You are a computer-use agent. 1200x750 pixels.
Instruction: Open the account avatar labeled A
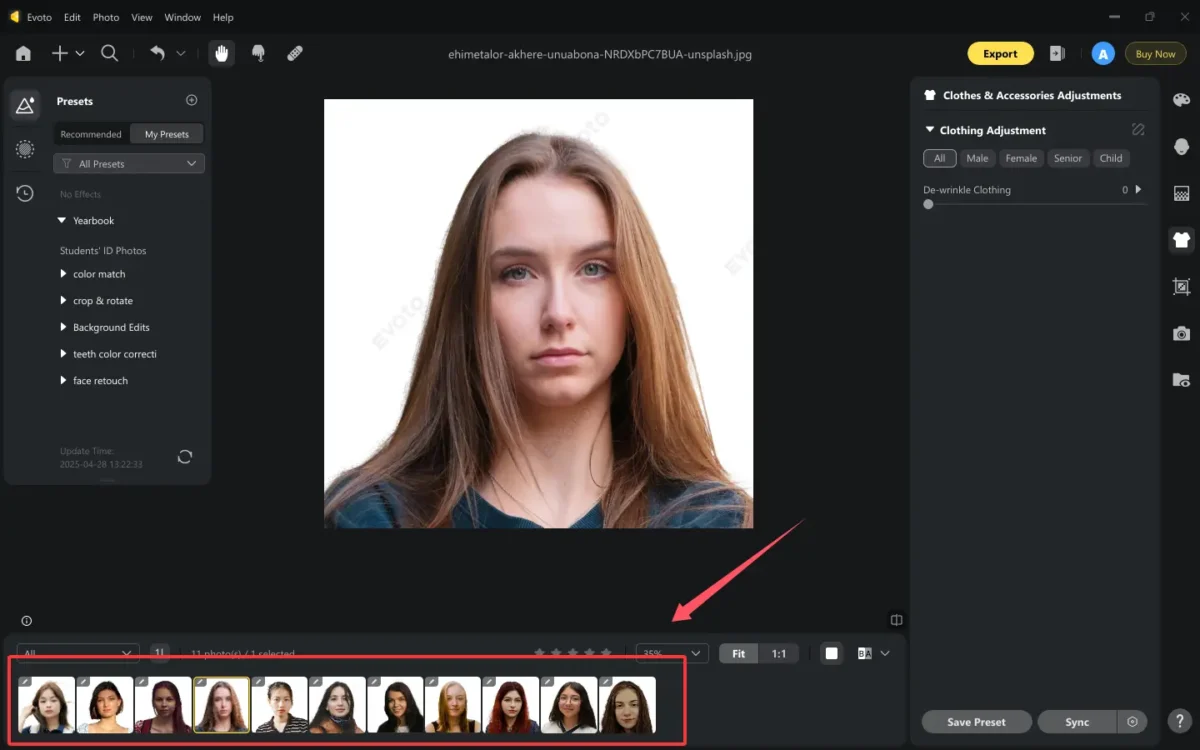(1103, 54)
